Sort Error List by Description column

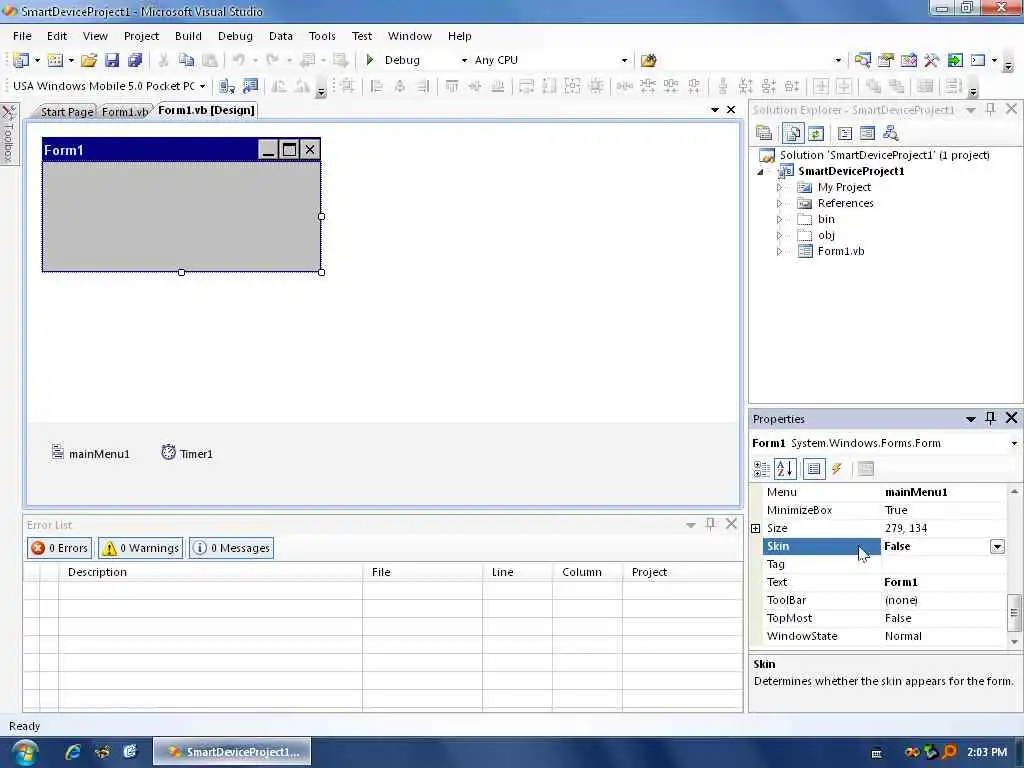210,572
